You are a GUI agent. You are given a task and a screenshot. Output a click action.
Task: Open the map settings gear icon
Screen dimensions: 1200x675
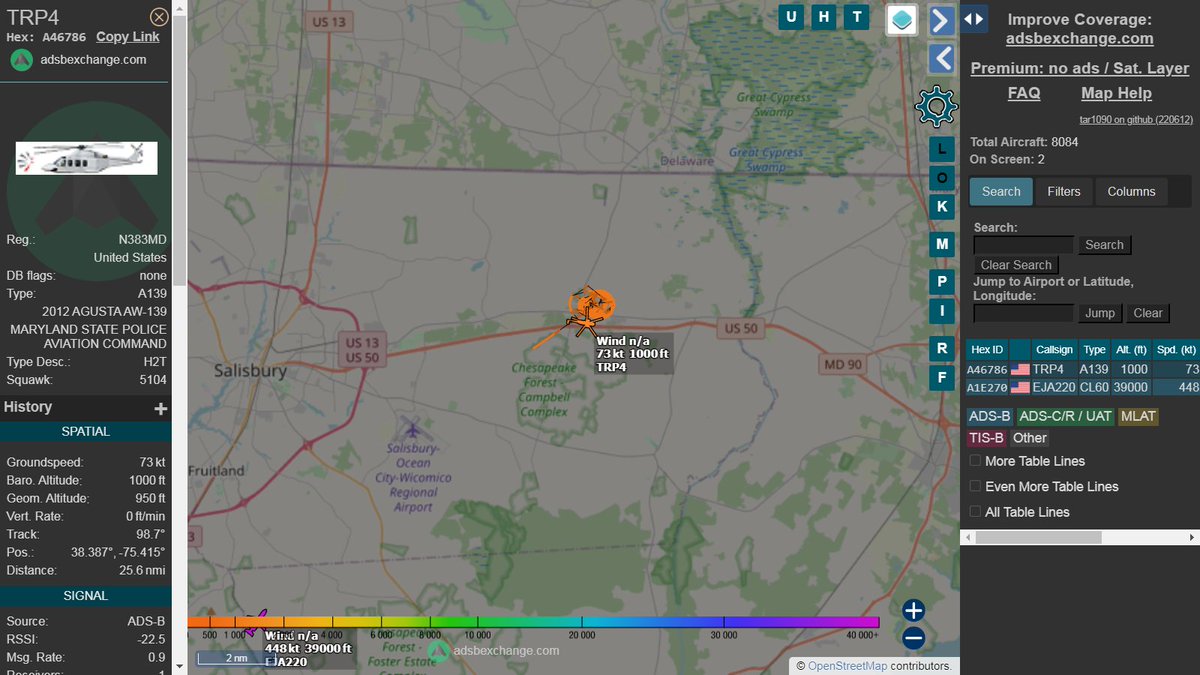[936, 106]
